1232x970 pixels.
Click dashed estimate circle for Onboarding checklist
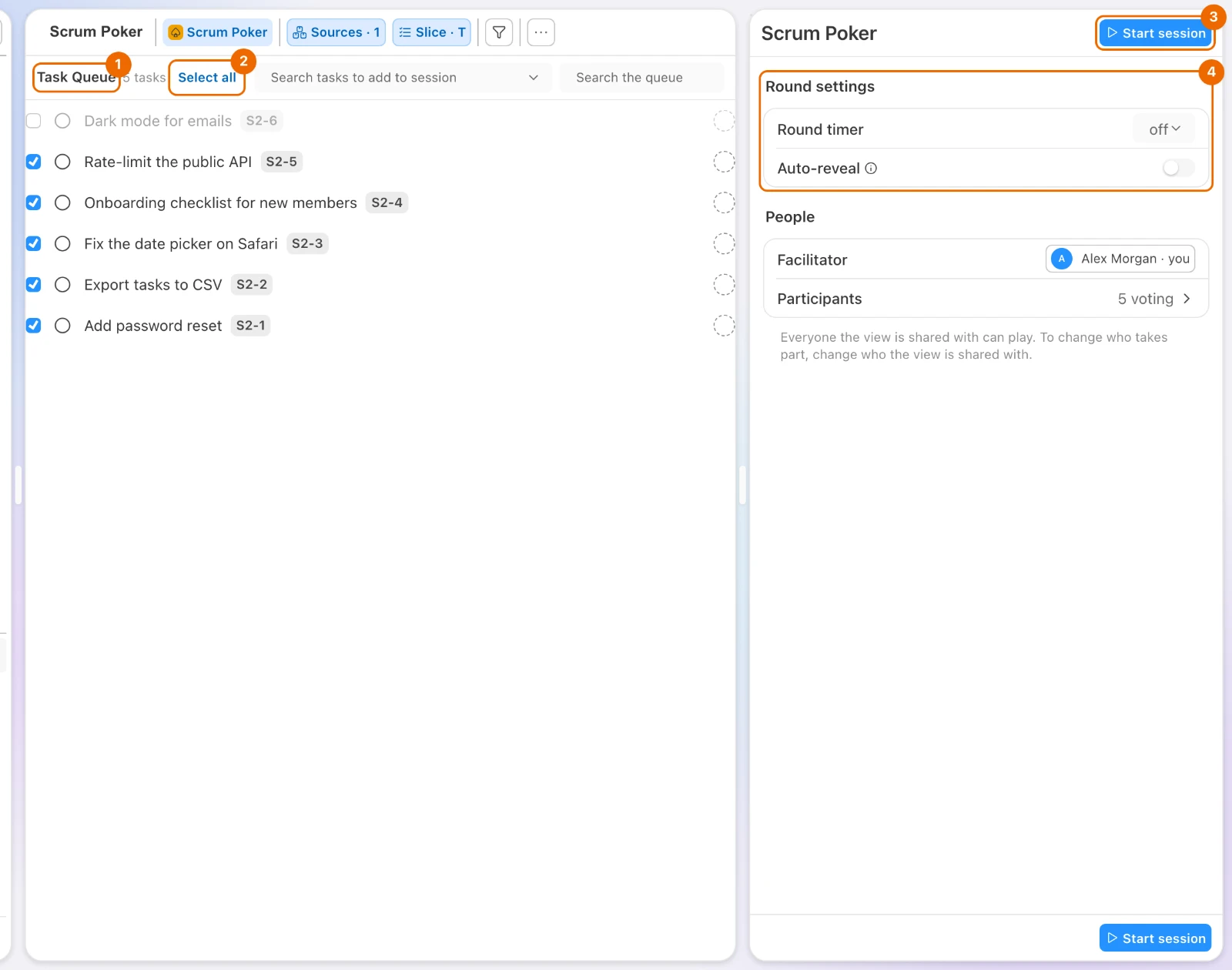point(724,202)
